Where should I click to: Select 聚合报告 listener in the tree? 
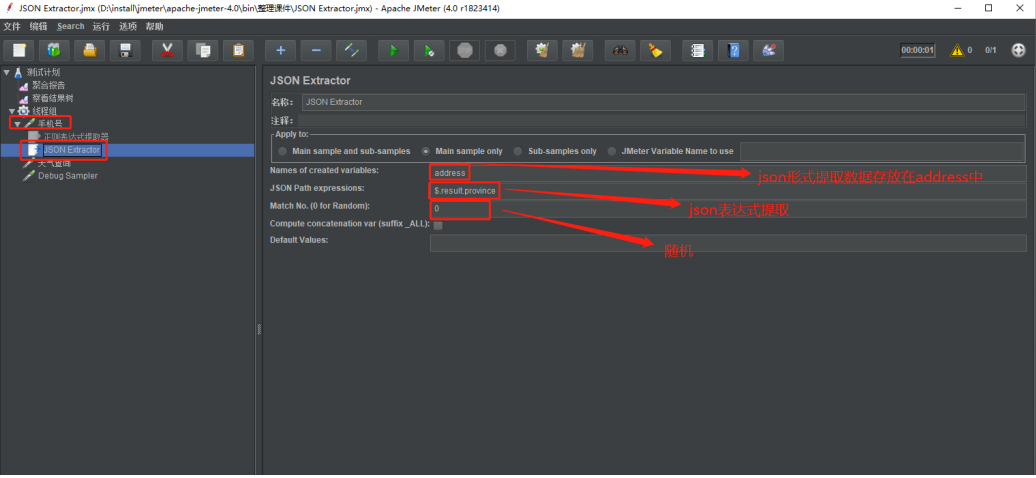pyautogui.click(x=49, y=85)
